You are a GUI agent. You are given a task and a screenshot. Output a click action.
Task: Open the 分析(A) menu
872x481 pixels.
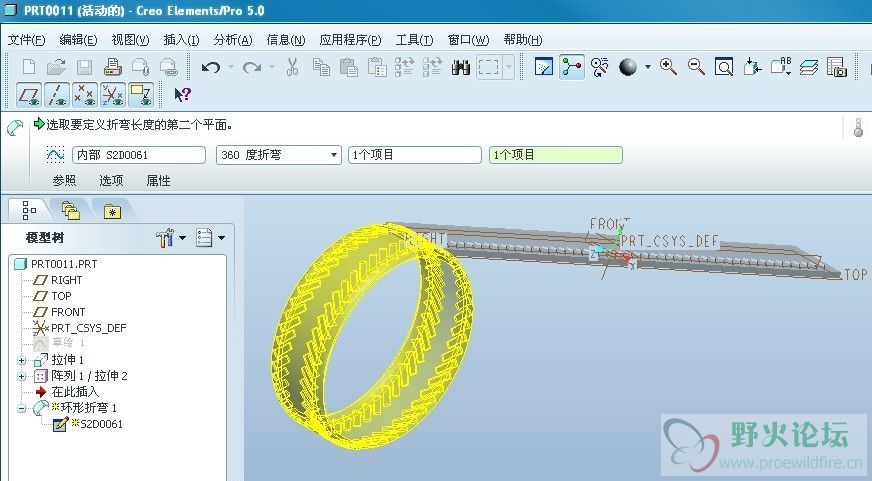(x=233, y=40)
